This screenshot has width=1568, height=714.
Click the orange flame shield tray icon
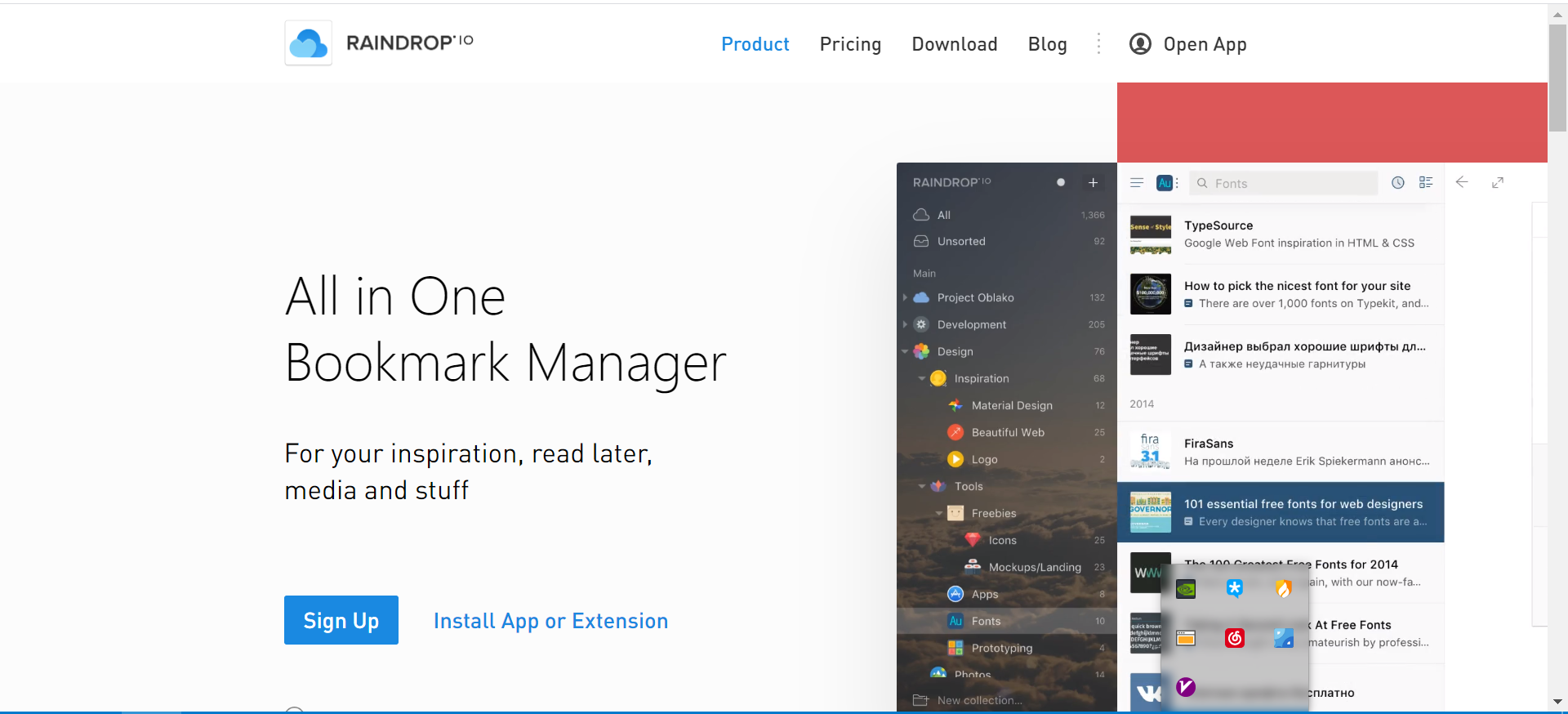(1284, 589)
